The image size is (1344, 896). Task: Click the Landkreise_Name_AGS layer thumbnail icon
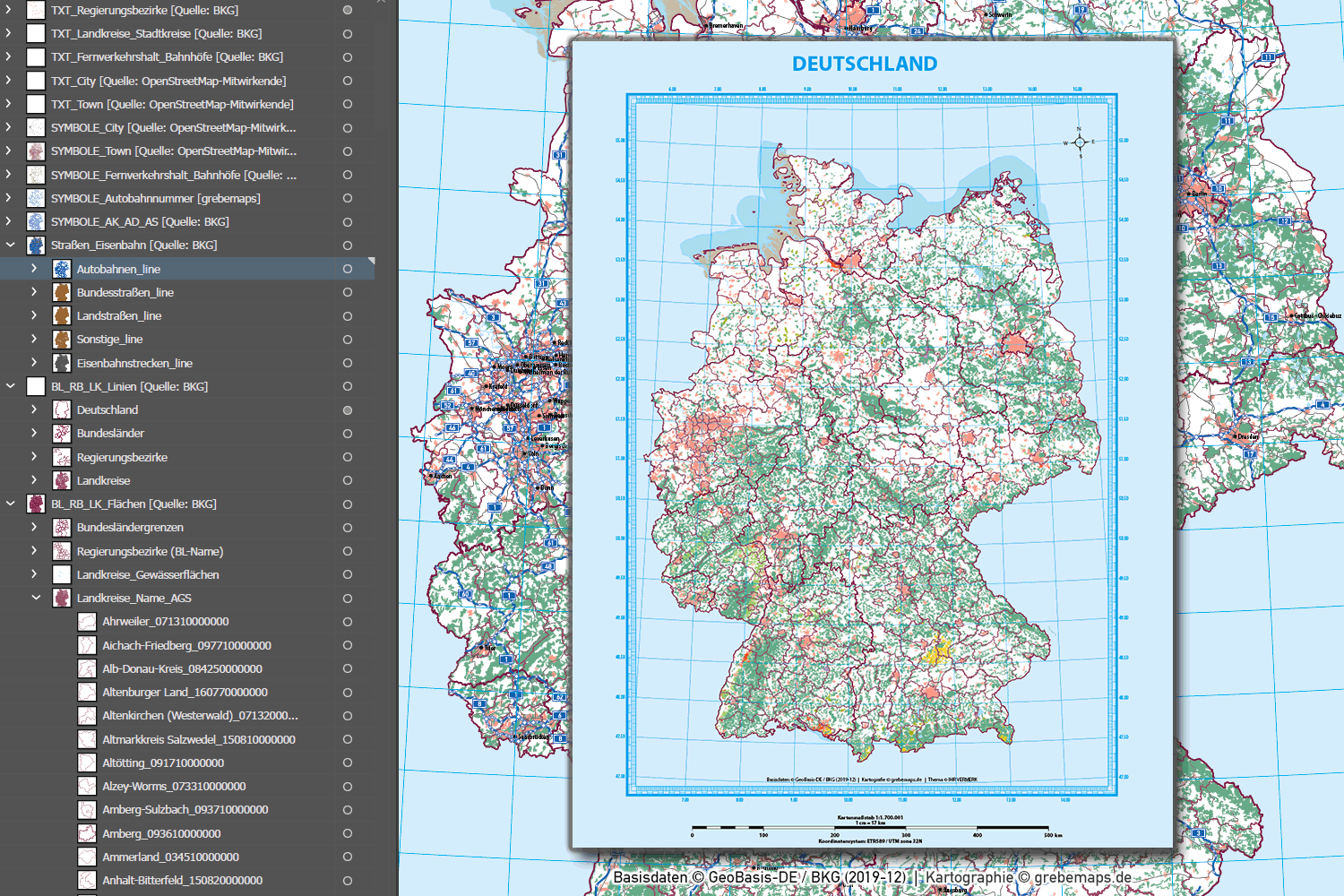pyautogui.click(x=62, y=598)
